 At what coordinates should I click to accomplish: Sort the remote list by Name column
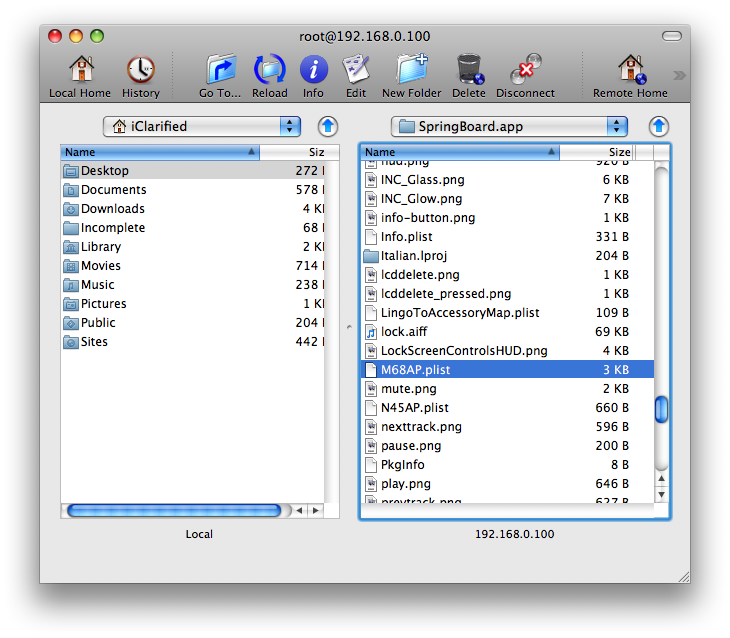point(459,152)
